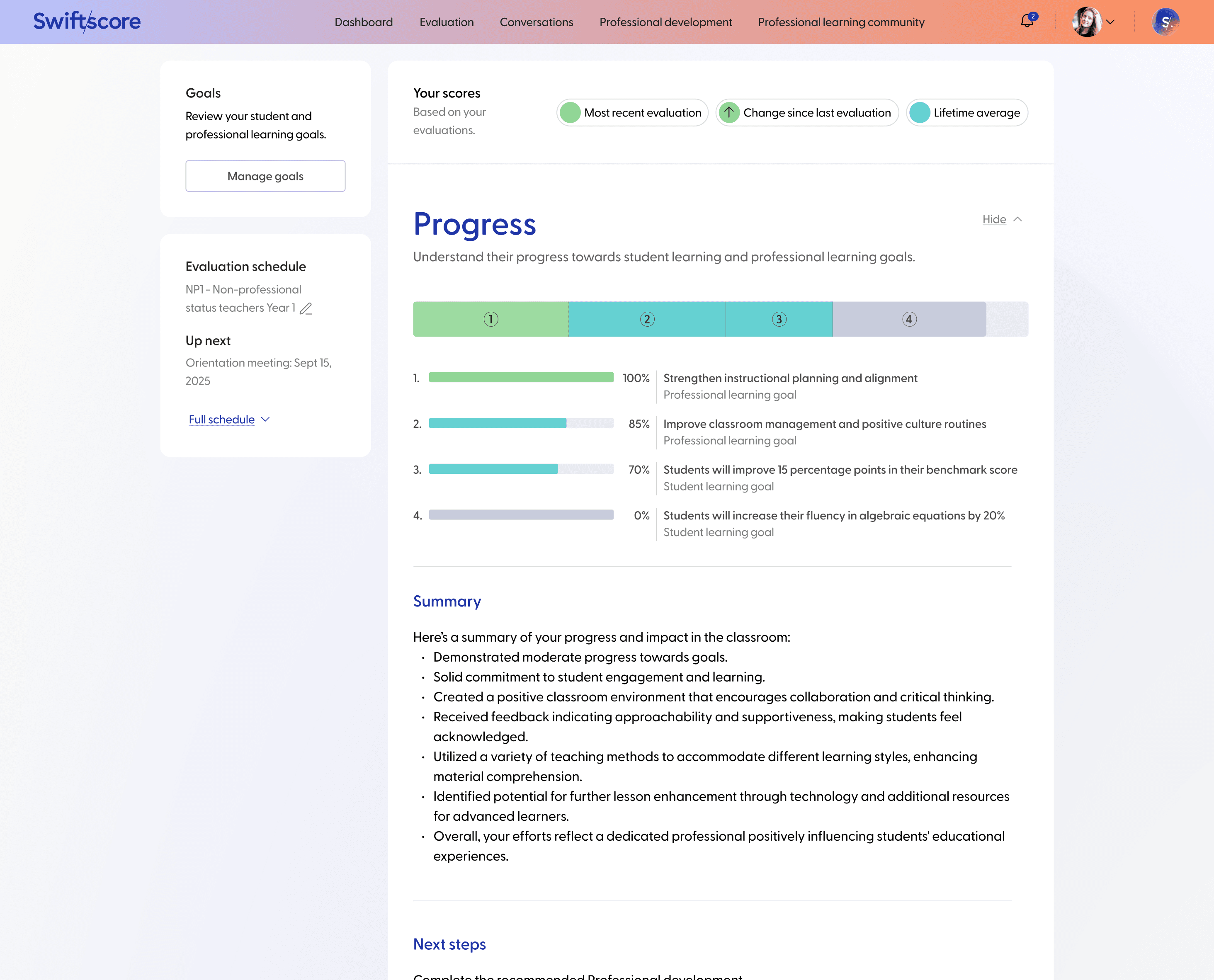Screen dimensions: 1214x980
Task: Edit evaluation schedule with pencil icon
Action: [306, 308]
